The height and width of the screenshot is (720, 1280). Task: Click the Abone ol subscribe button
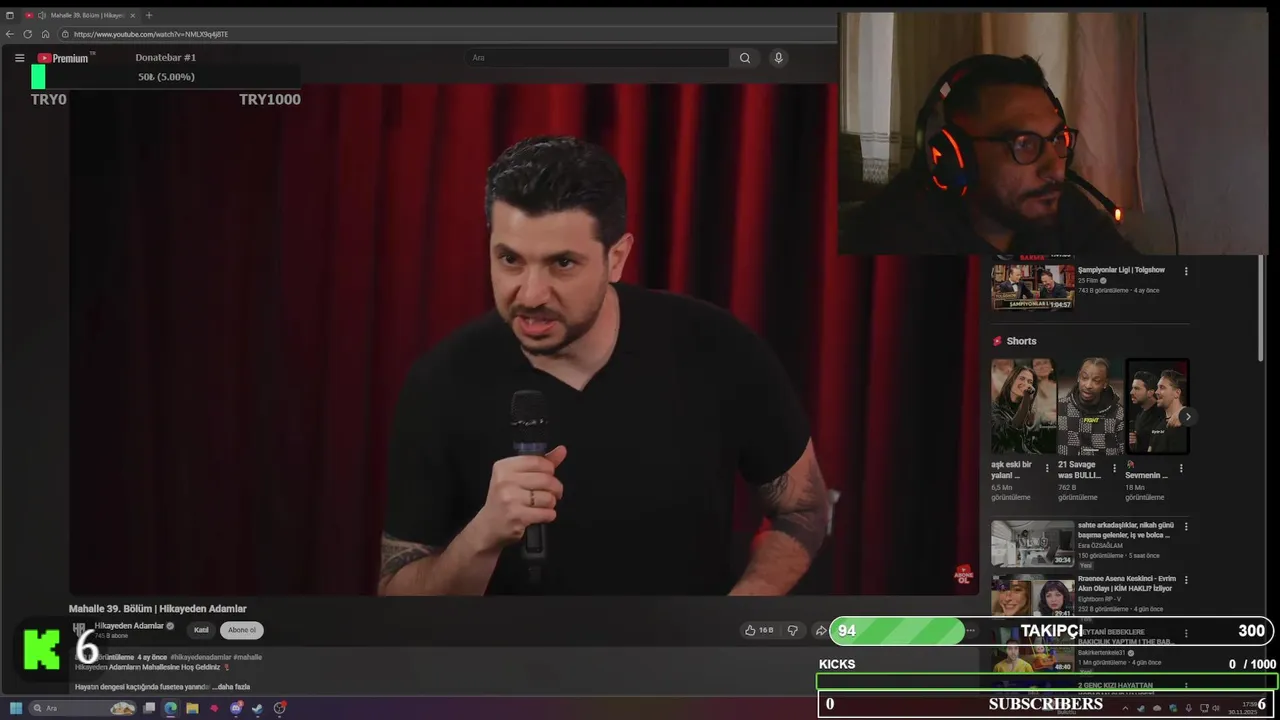coord(241,630)
